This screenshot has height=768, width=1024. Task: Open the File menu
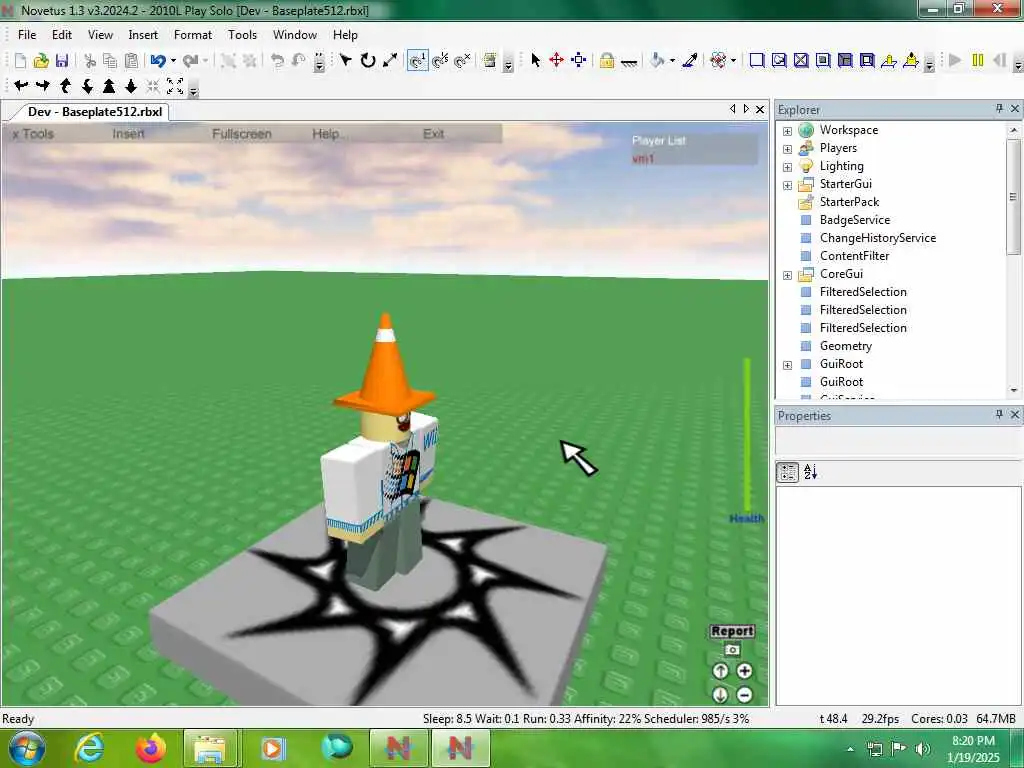pos(27,35)
